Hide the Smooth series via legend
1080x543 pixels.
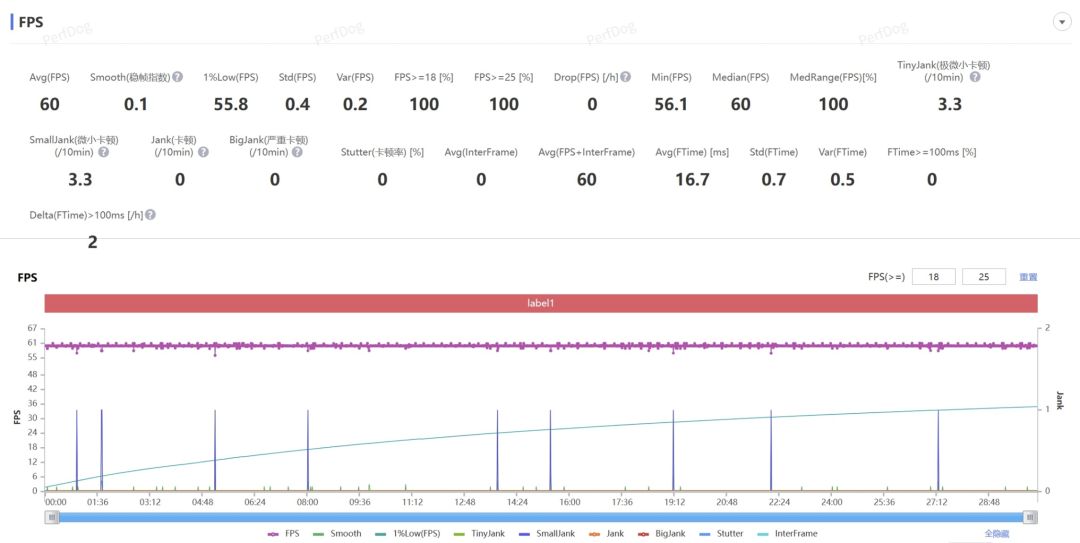(337, 534)
